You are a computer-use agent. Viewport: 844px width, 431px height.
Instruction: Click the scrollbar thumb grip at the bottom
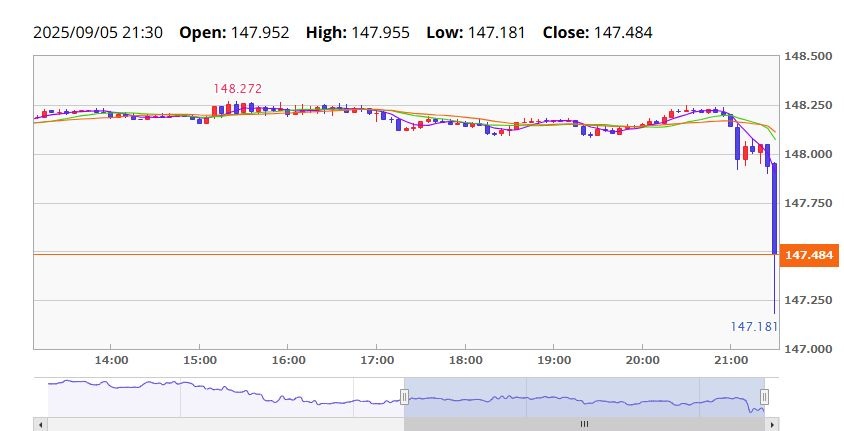point(585,424)
